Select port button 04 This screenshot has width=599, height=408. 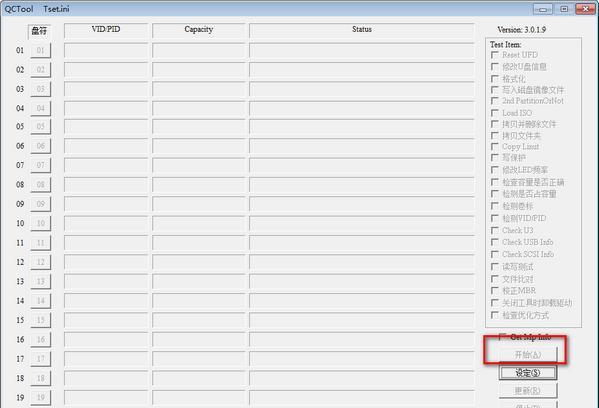40,108
